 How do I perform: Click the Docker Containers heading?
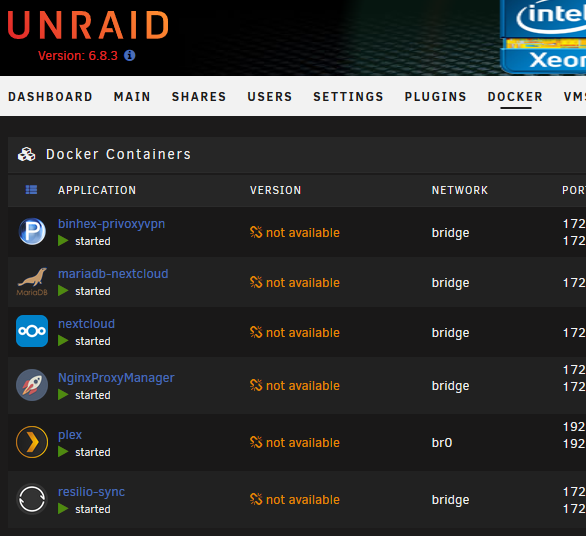pyautogui.click(x=118, y=154)
